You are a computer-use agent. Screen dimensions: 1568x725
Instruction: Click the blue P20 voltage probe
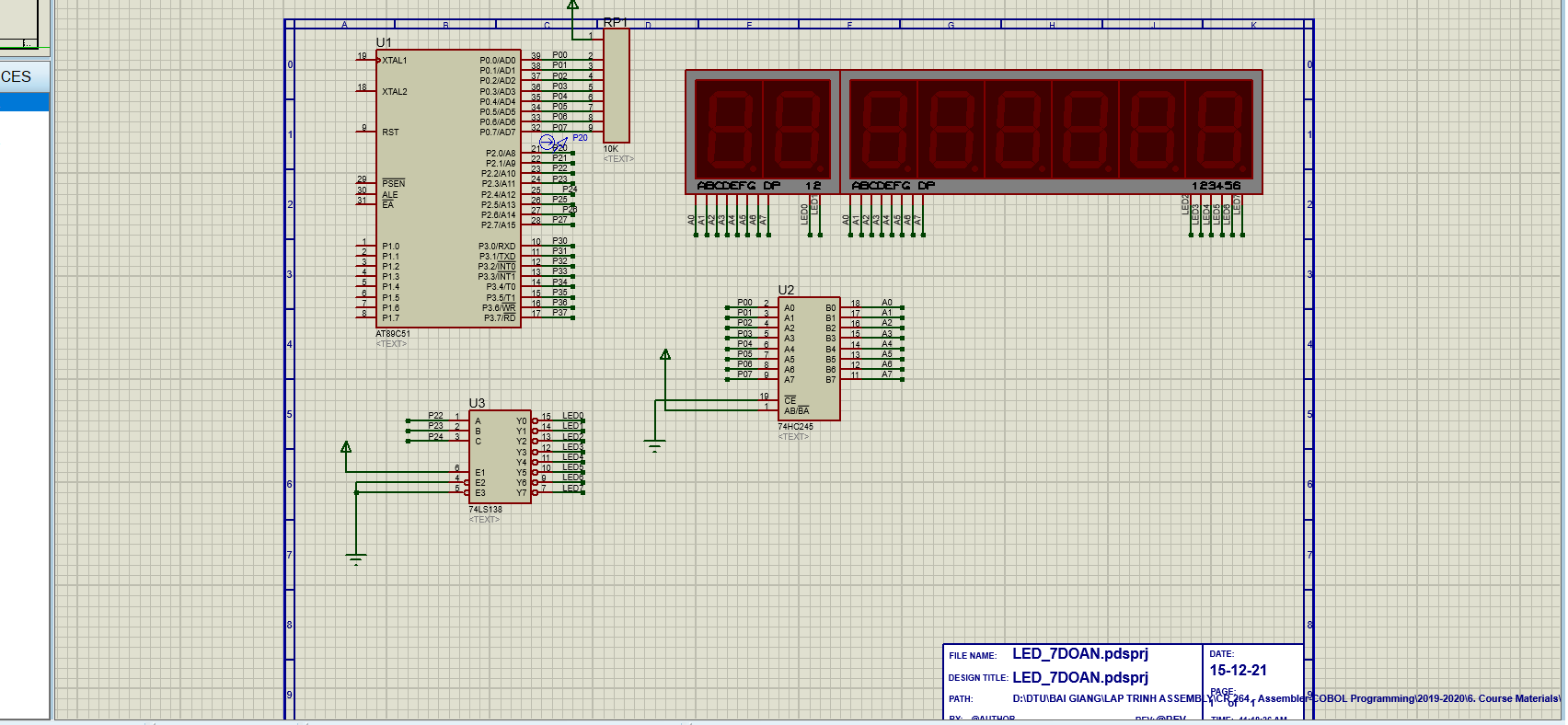548,143
